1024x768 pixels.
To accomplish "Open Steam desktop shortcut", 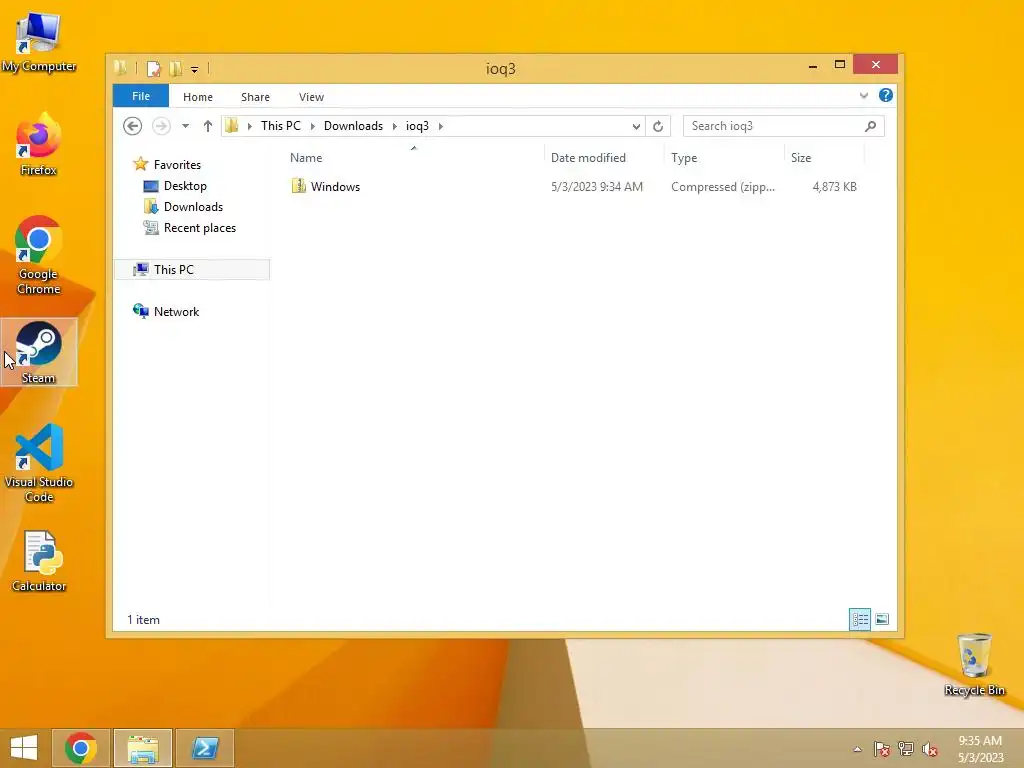I will click(39, 352).
